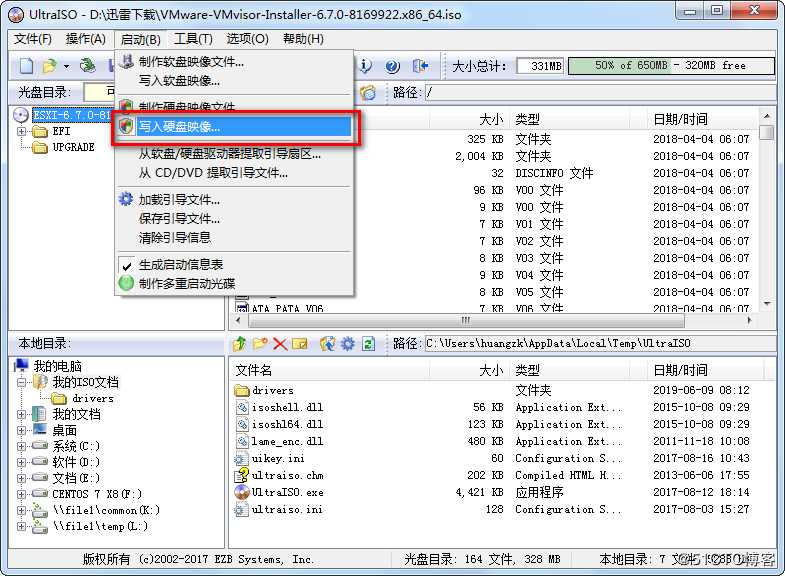The height and width of the screenshot is (576, 785).
Task: Click the New file toolbar icon
Action: 27,66
